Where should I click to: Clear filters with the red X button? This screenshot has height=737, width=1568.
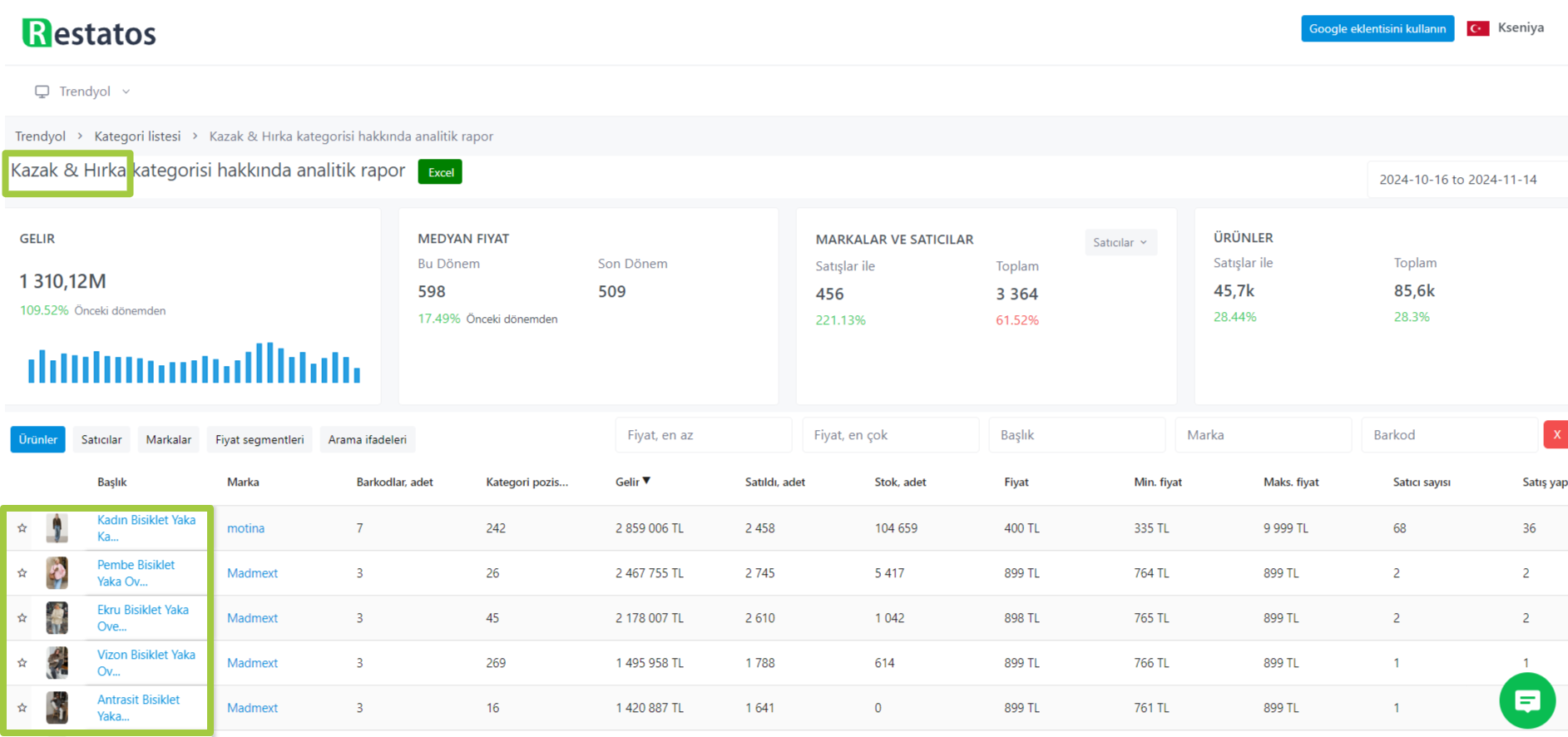(x=1556, y=435)
